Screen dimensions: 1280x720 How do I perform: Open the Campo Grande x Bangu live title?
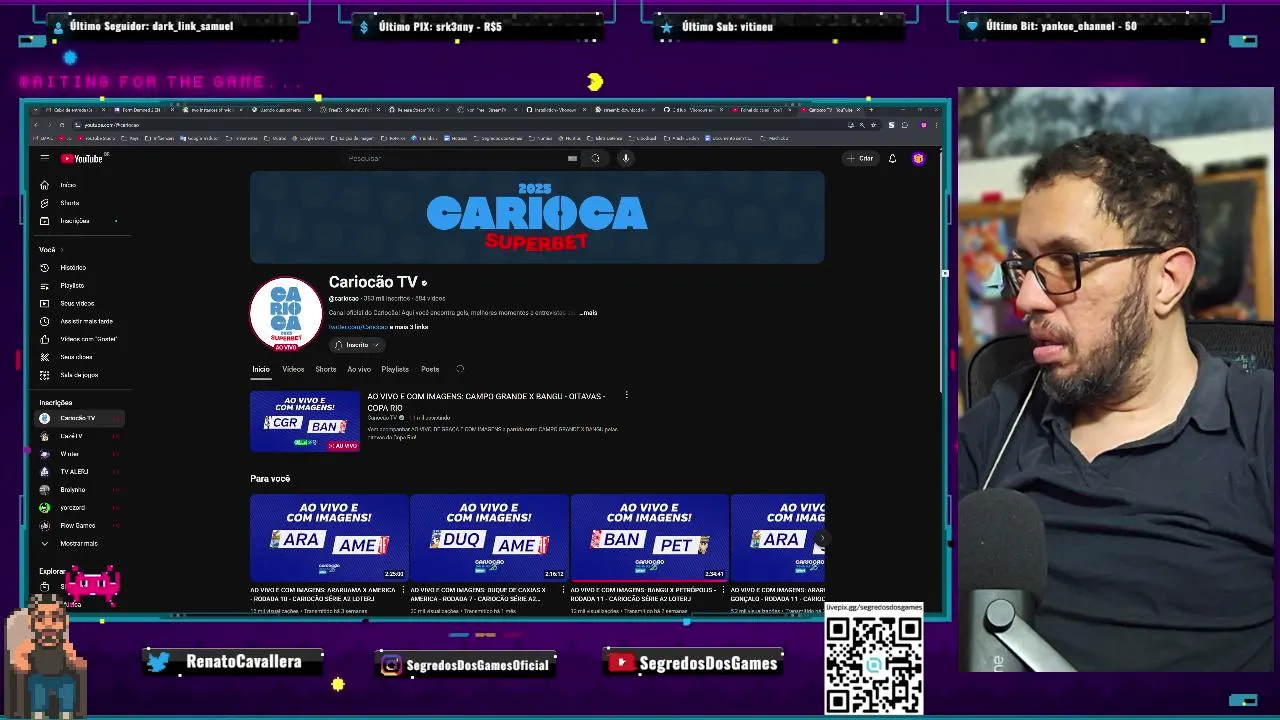(486, 401)
